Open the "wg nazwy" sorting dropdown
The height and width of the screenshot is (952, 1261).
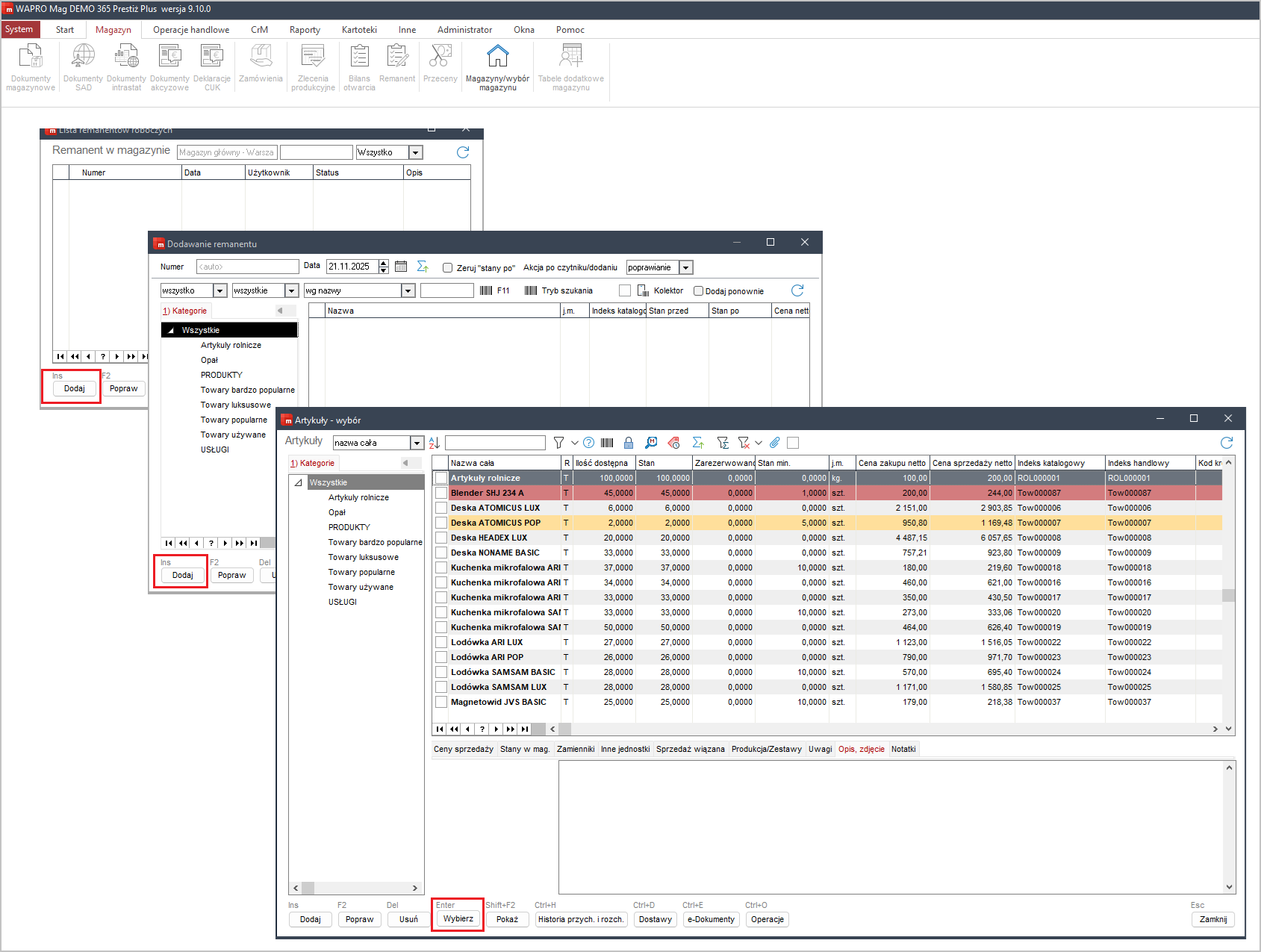[408, 290]
